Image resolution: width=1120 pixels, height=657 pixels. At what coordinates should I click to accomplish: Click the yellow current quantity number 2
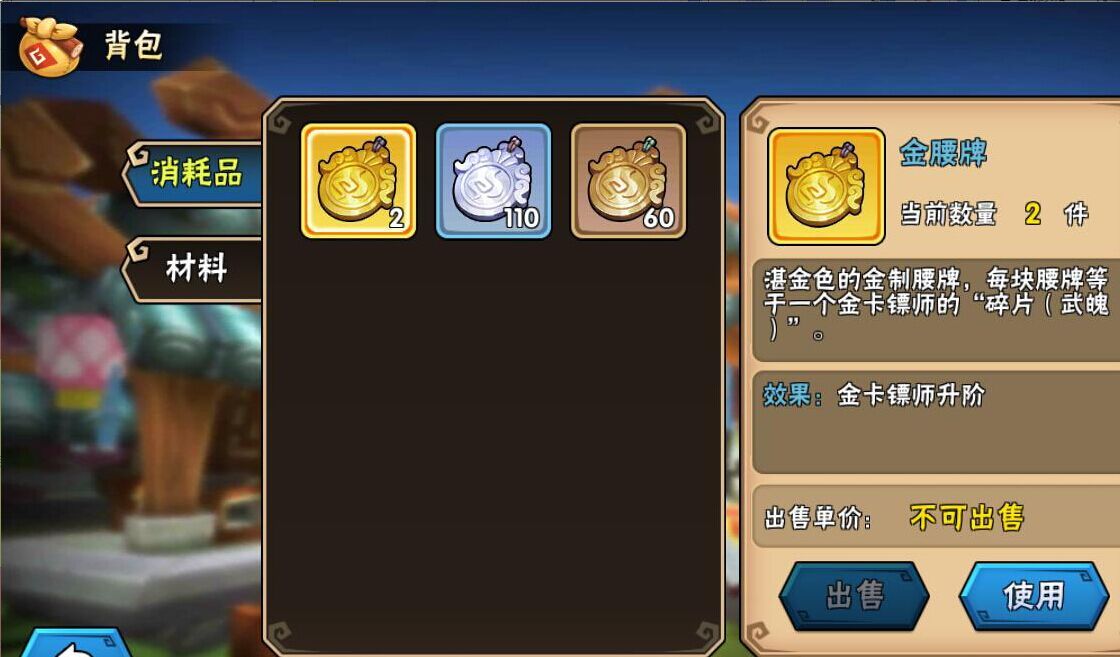click(1032, 214)
